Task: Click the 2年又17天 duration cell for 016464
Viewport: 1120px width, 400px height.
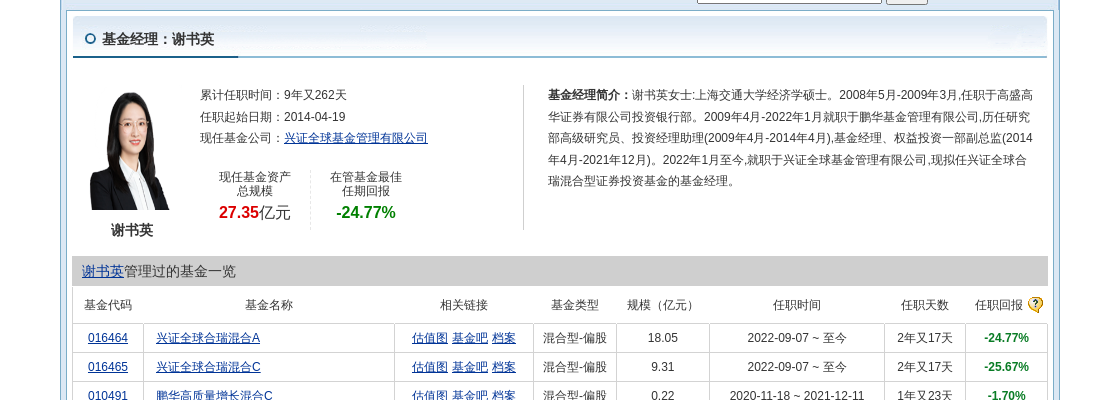Action: [x=924, y=338]
